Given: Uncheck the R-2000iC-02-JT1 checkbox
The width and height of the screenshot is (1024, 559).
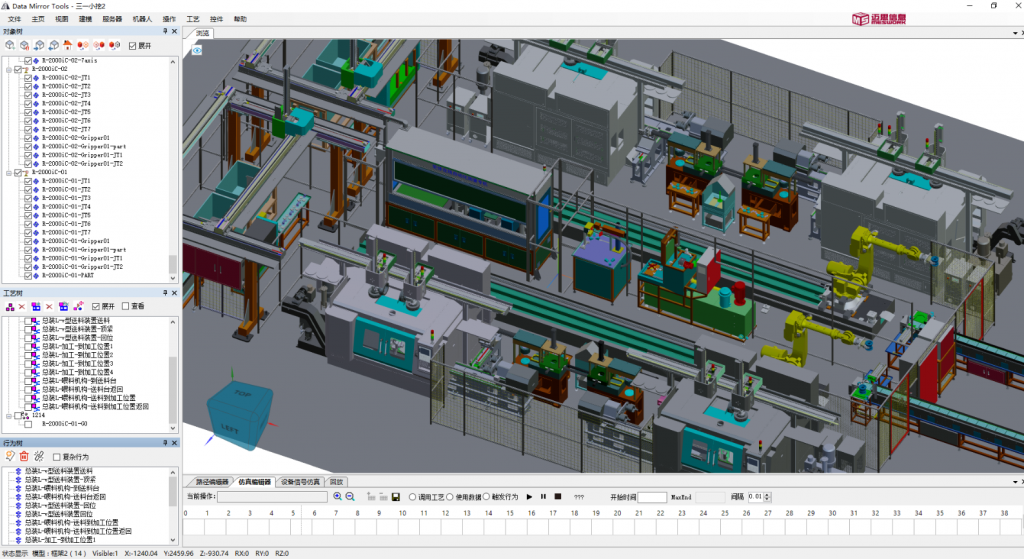Looking at the screenshot, I should click(x=27, y=78).
